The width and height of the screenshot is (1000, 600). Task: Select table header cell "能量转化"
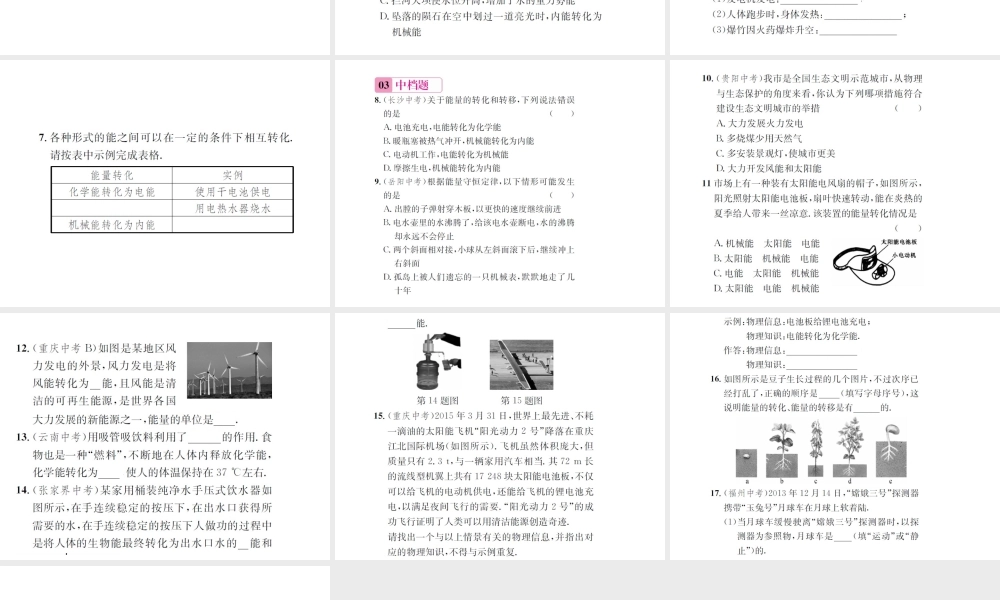coord(112,175)
